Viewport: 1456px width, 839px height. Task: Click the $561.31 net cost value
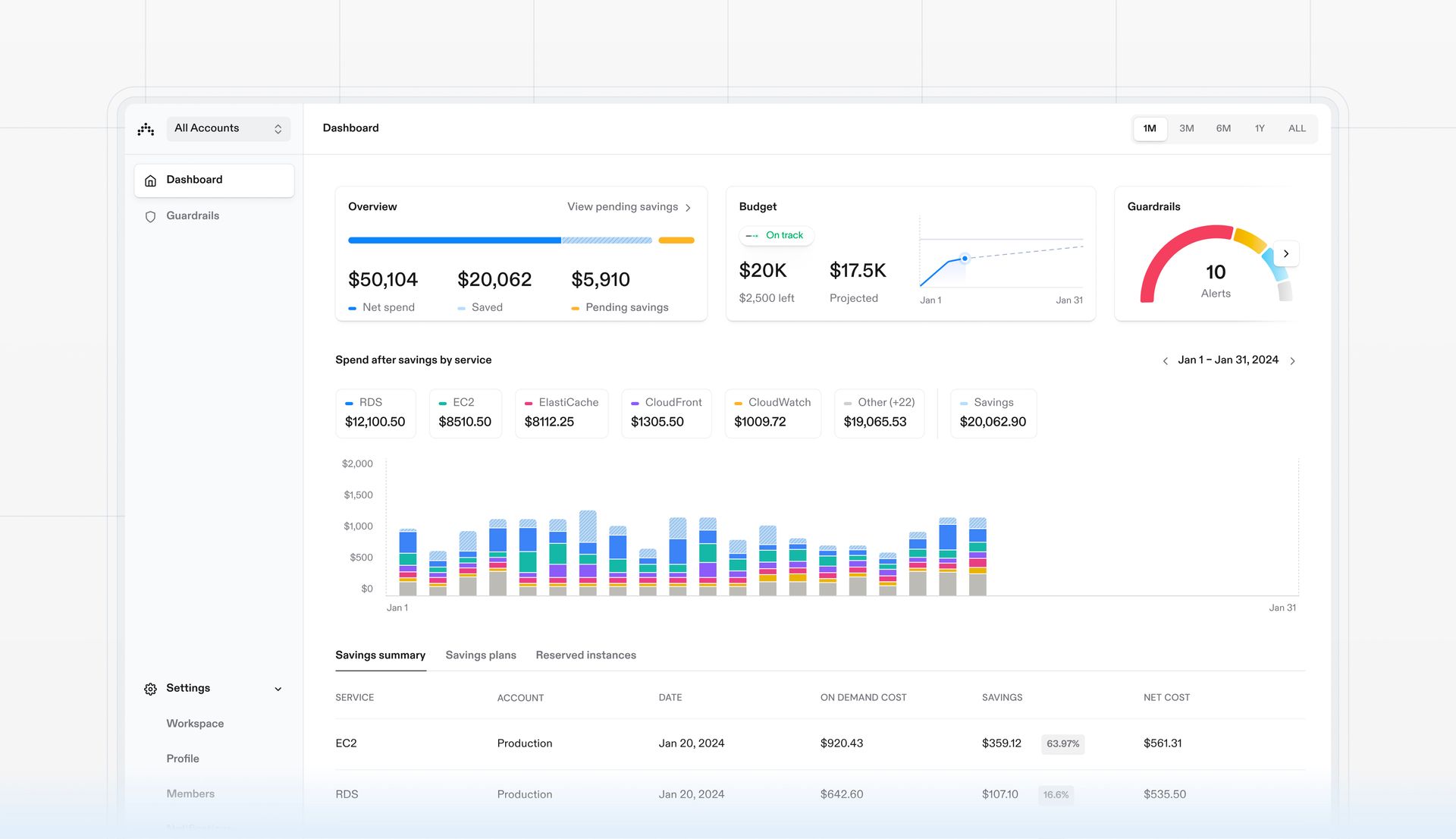coord(1163,743)
